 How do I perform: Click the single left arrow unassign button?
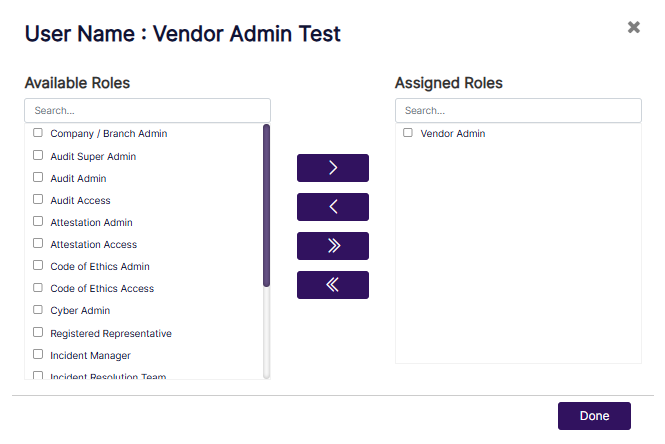[333, 207]
